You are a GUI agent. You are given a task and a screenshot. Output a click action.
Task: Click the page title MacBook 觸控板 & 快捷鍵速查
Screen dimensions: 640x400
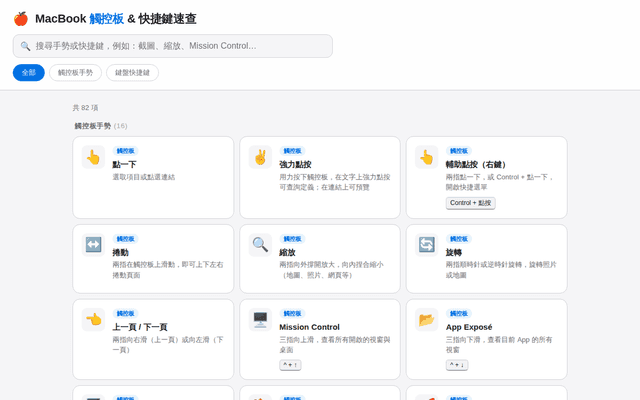[x=116, y=19]
